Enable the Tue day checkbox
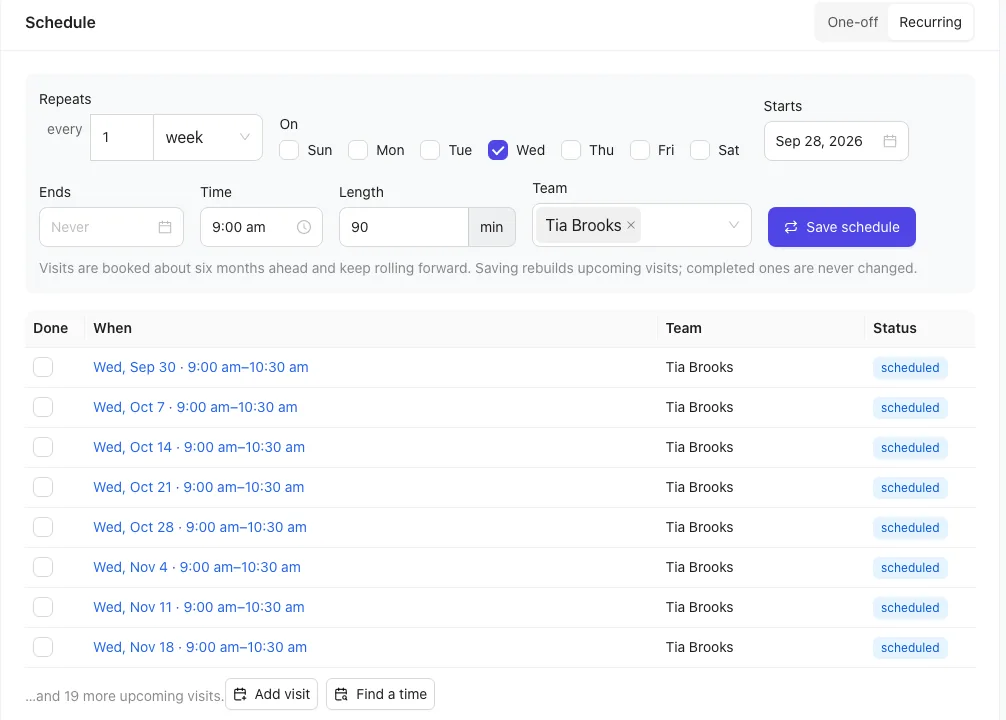 tap(430, 150)
